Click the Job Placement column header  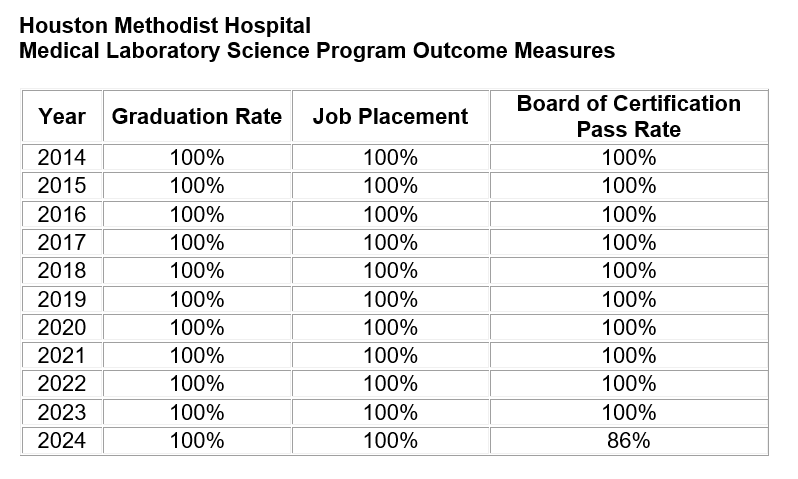pyautogui.click(x=390, y=117)
